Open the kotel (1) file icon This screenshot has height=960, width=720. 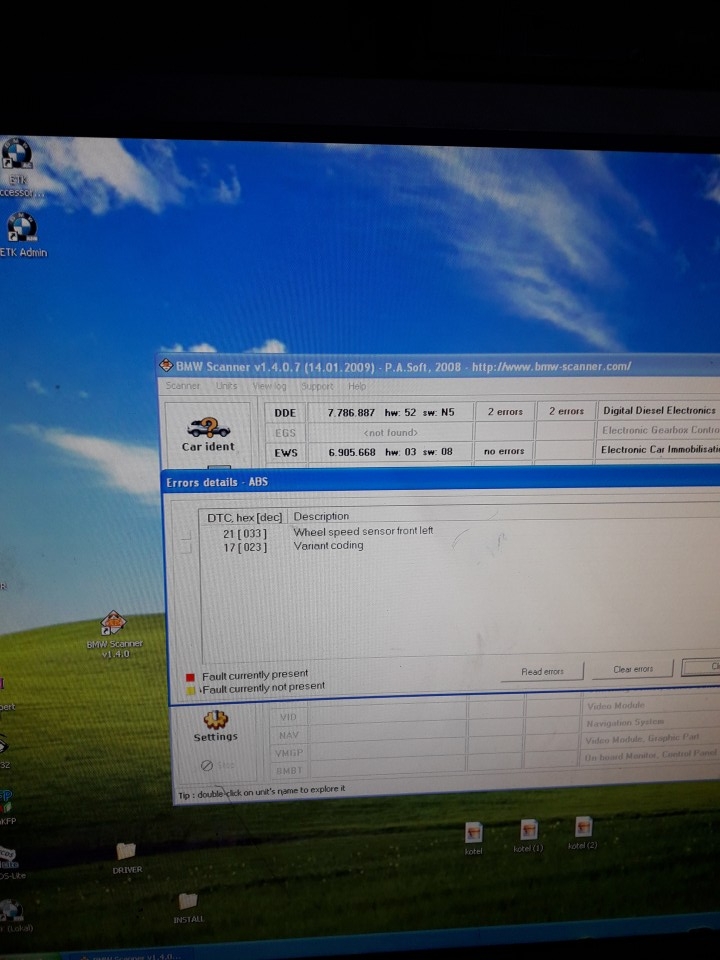point(528,835)
